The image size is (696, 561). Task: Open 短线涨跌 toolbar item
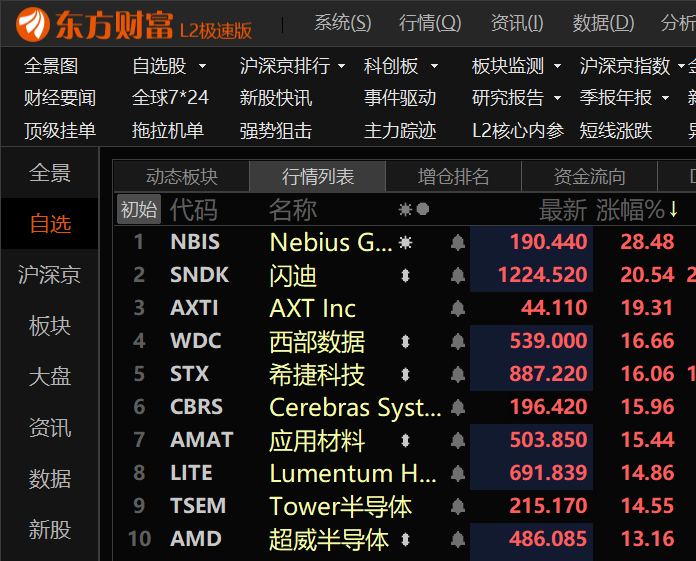click(x=616, y=131)
